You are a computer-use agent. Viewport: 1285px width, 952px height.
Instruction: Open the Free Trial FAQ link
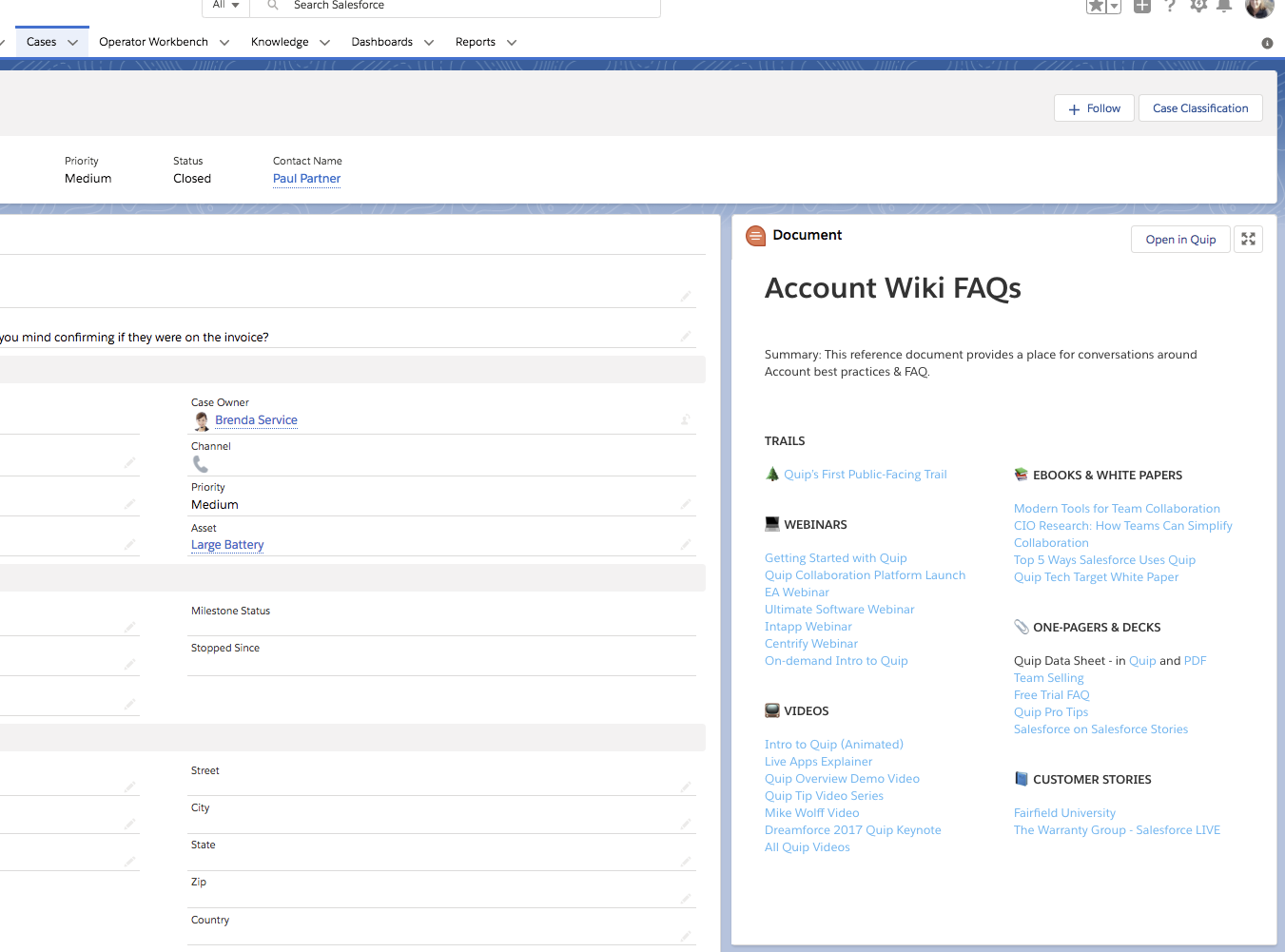[x=1052, y=694]
